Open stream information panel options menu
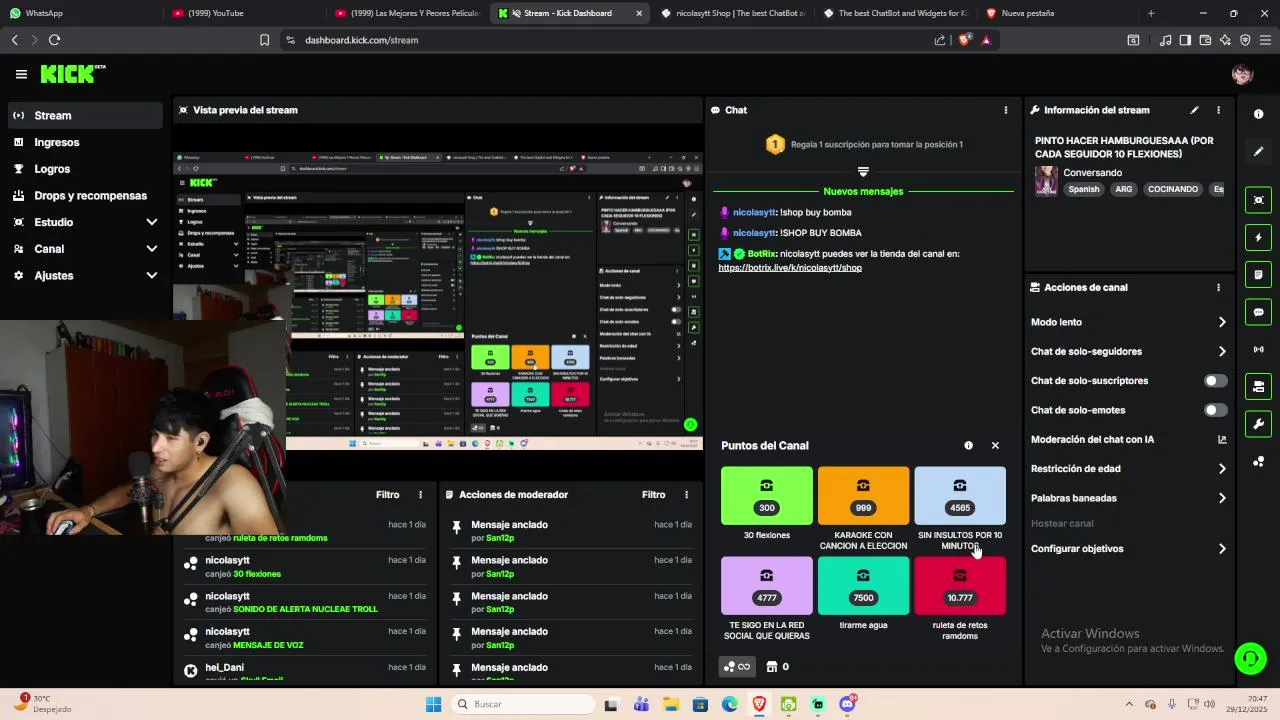Viewport: 1280px width, 720px height. [x=1218, y=110]
